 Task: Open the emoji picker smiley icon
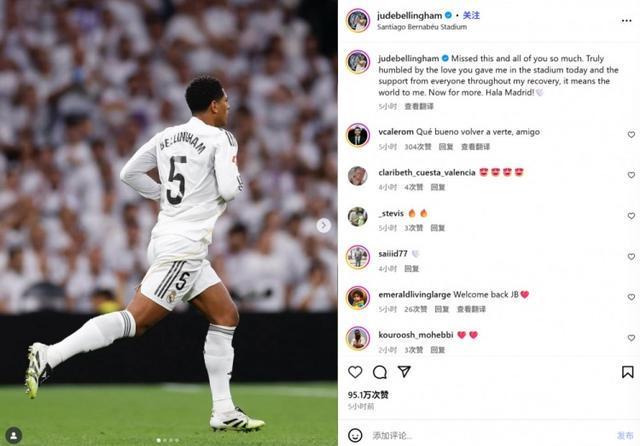pos(355,435)
